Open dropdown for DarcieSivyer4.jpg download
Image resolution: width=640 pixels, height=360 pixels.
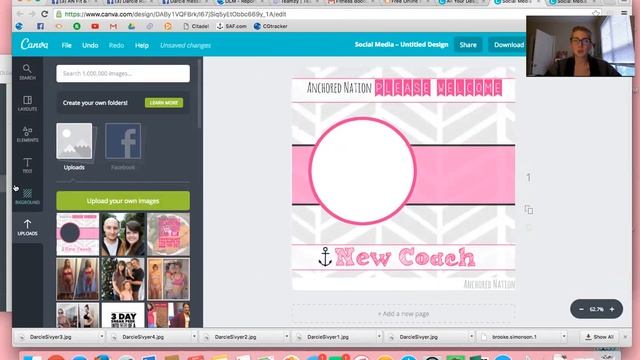(194, 337)
